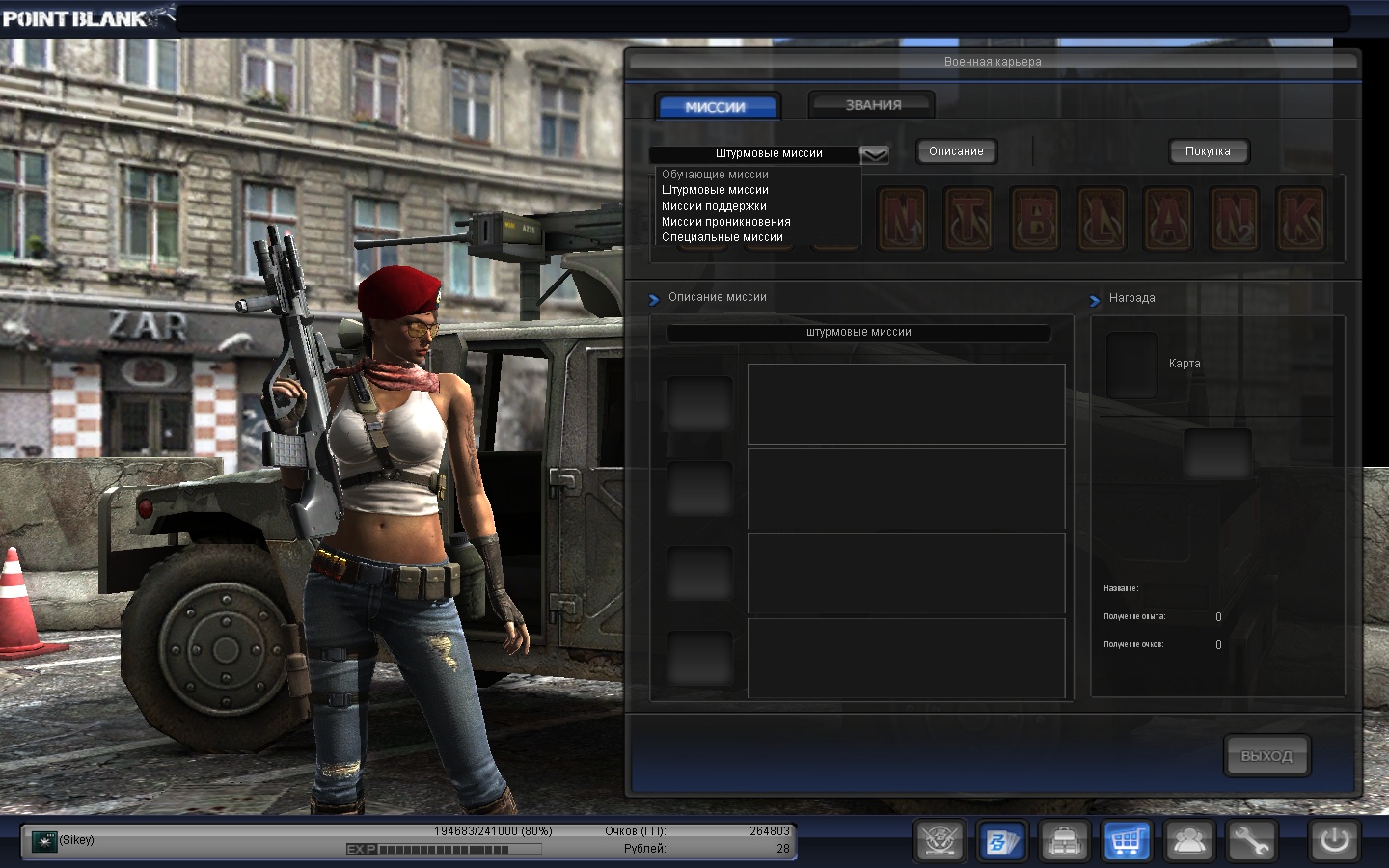Select the K mission card
Image resolution: width=1389 pixels, height=868 pixels.
pos(1301,219)
